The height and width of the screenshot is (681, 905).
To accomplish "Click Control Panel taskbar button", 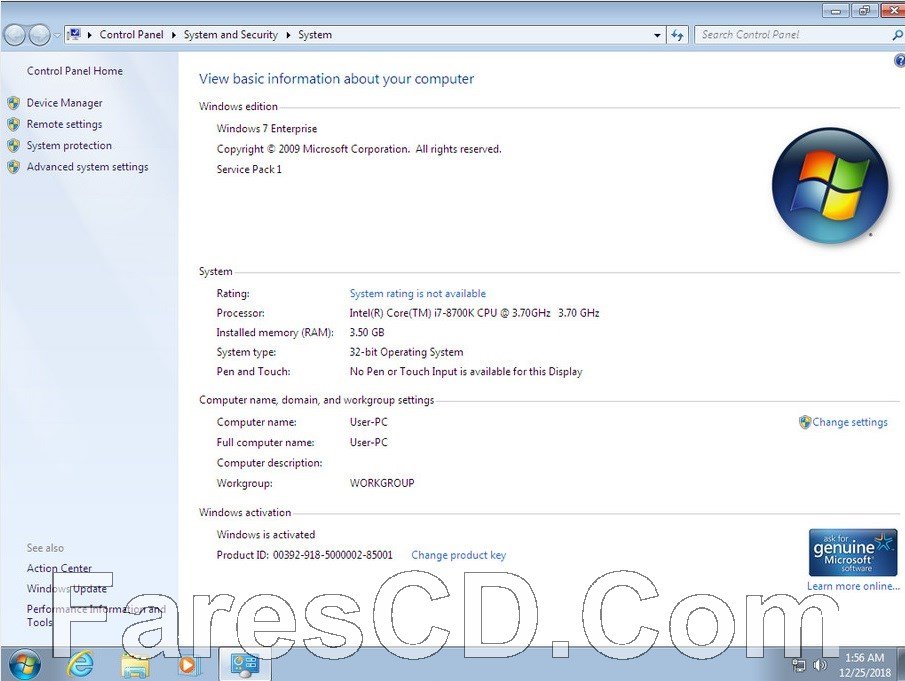I will (x=245, y=664).
